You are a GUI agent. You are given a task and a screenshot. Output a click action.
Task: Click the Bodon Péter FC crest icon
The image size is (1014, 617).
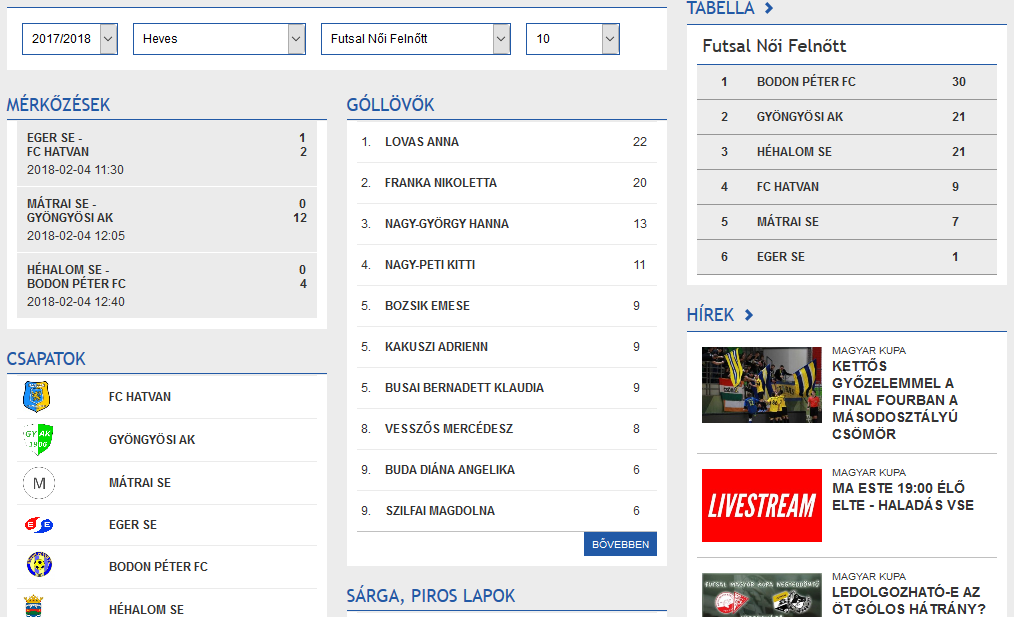pos(39,565)
